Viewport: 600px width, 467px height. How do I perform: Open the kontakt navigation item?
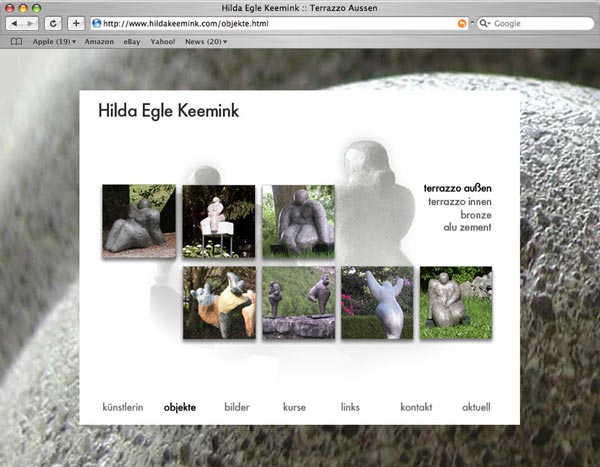(416, 408)
